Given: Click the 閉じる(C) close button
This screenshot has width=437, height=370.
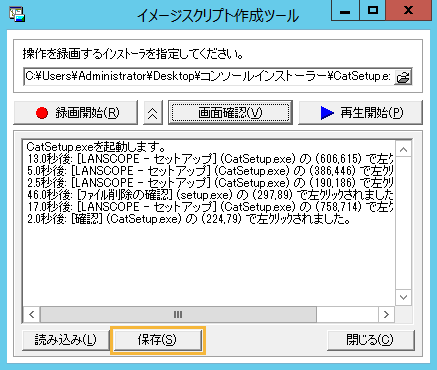Looking at the screenshot, I should (x=371, y=340).
